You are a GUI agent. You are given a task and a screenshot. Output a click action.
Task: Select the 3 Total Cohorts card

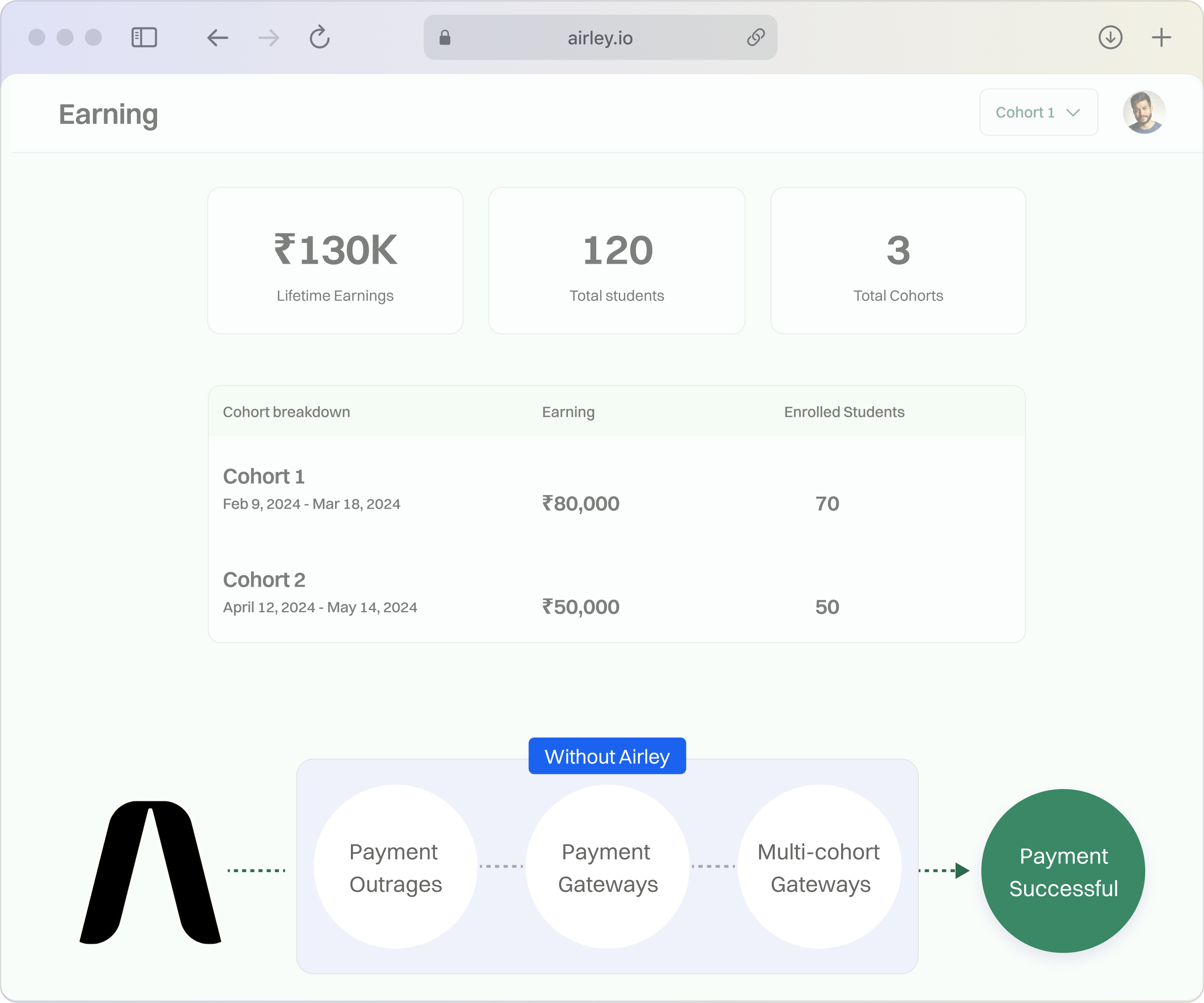click(898, 261)
